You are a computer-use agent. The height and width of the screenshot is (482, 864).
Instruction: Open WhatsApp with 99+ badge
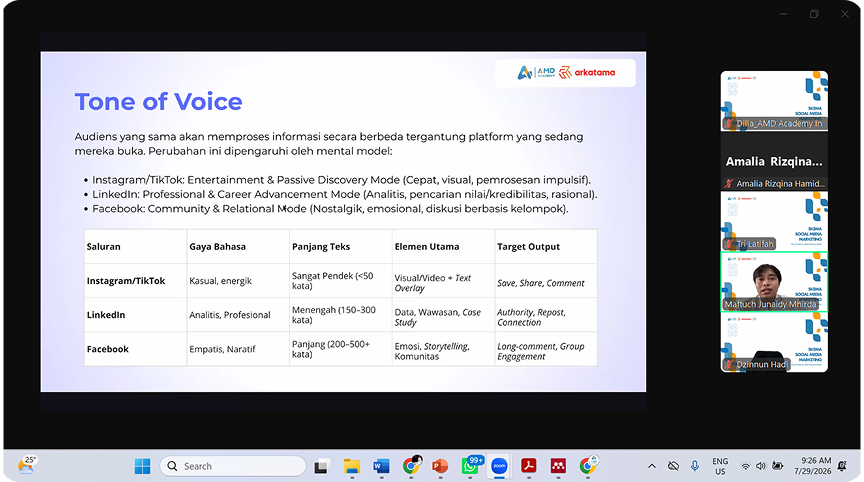point(471,465)
